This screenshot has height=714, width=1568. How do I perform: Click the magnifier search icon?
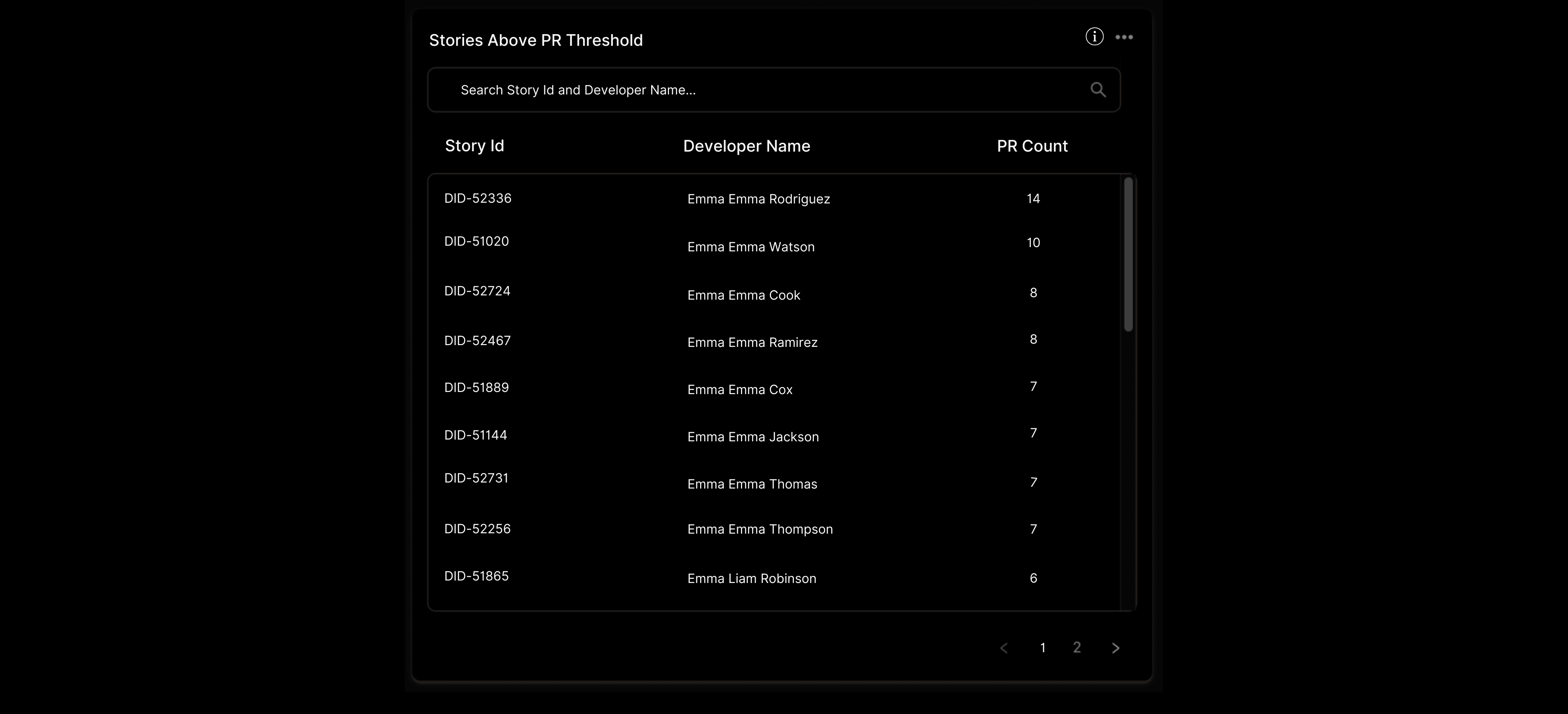(x=1098, y=90)
